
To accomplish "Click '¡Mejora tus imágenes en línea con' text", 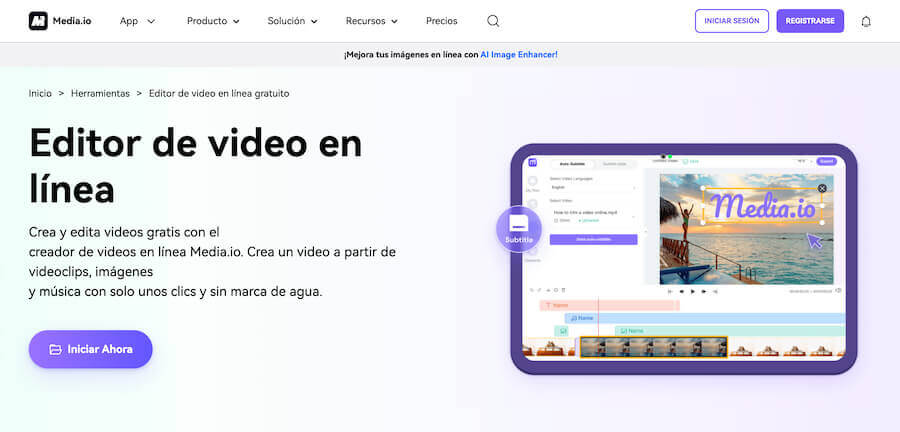I will (x=411, y=55).
